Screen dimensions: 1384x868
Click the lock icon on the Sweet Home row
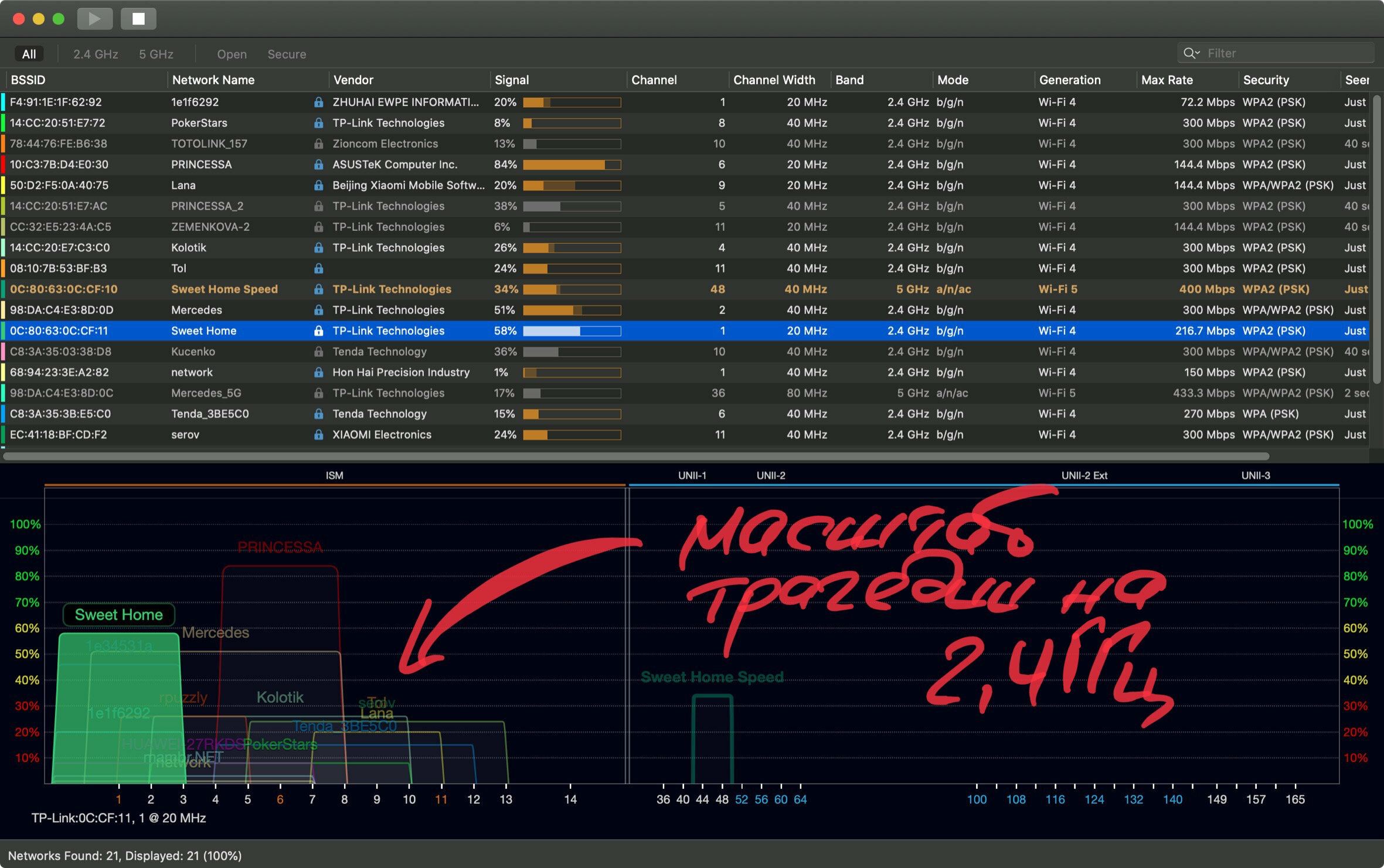coord(318,331)
